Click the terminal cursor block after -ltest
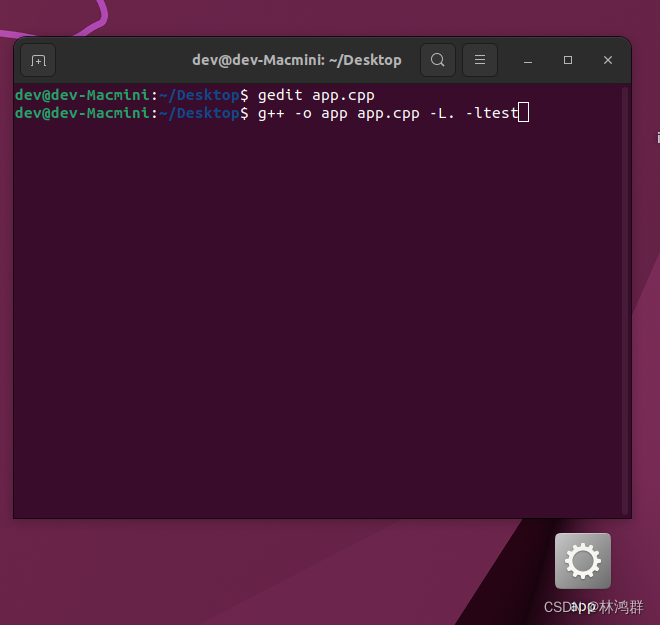Screen dimensions: 660x625 pos(524,113)
